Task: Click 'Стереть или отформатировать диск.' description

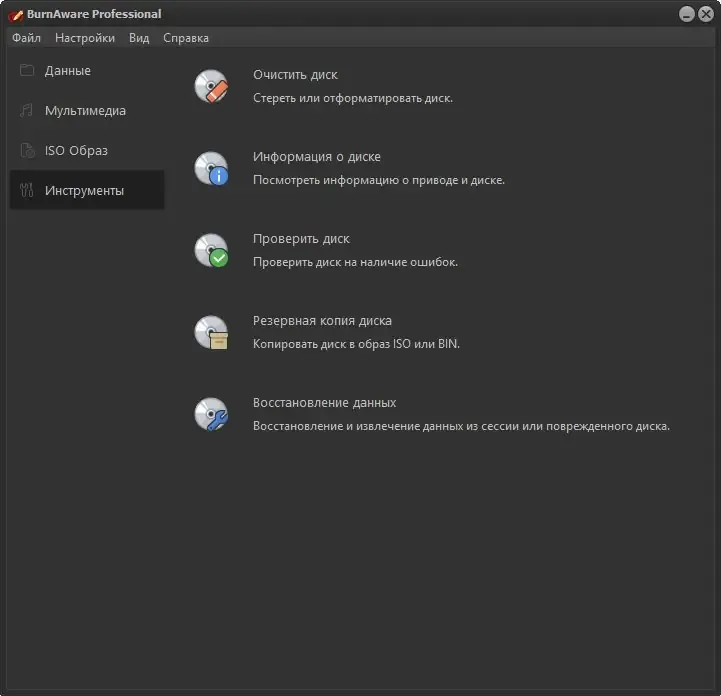Action: (x=353, y=98)
